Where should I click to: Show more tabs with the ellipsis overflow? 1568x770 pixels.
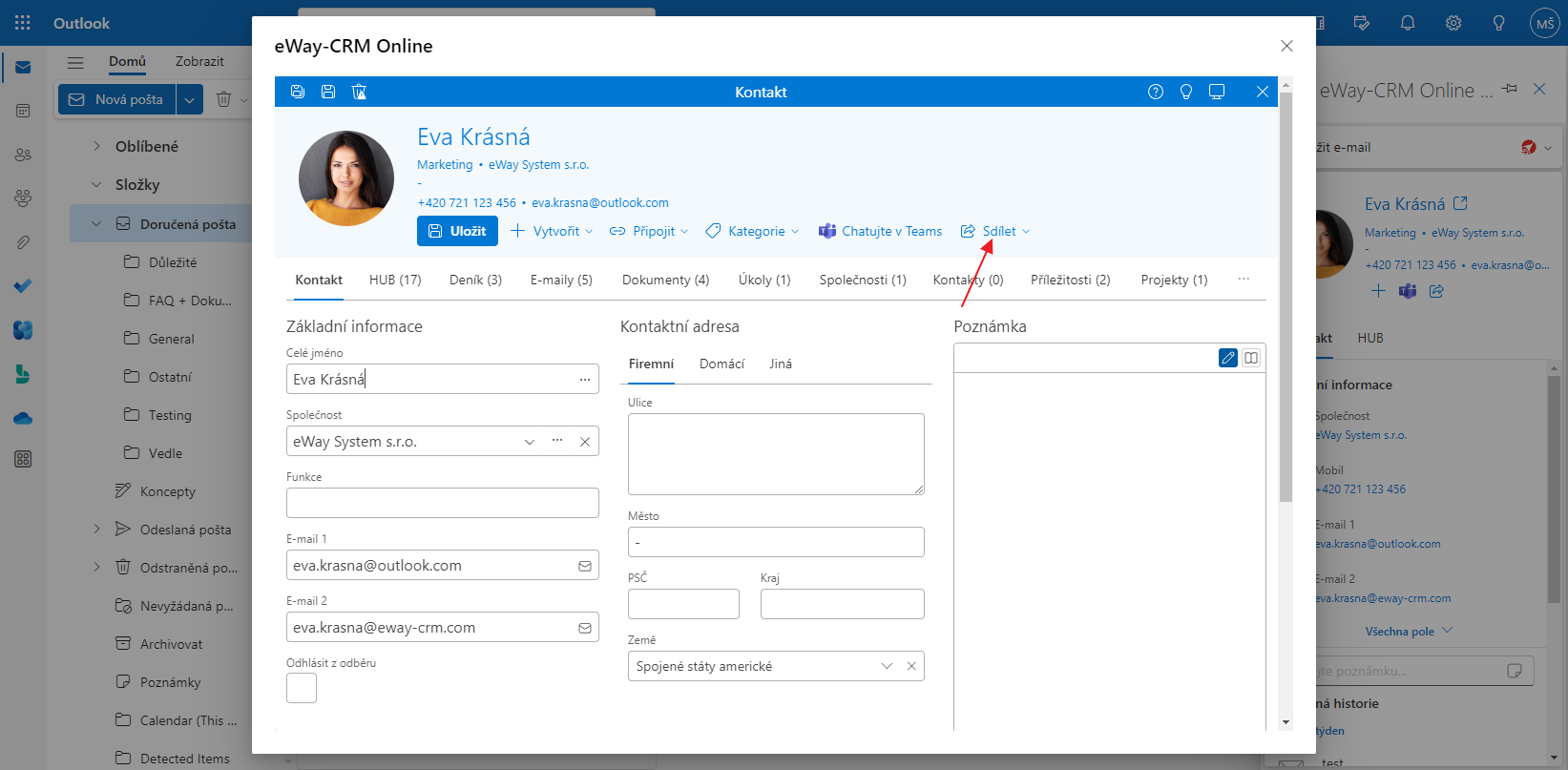tap(1244, 280)
